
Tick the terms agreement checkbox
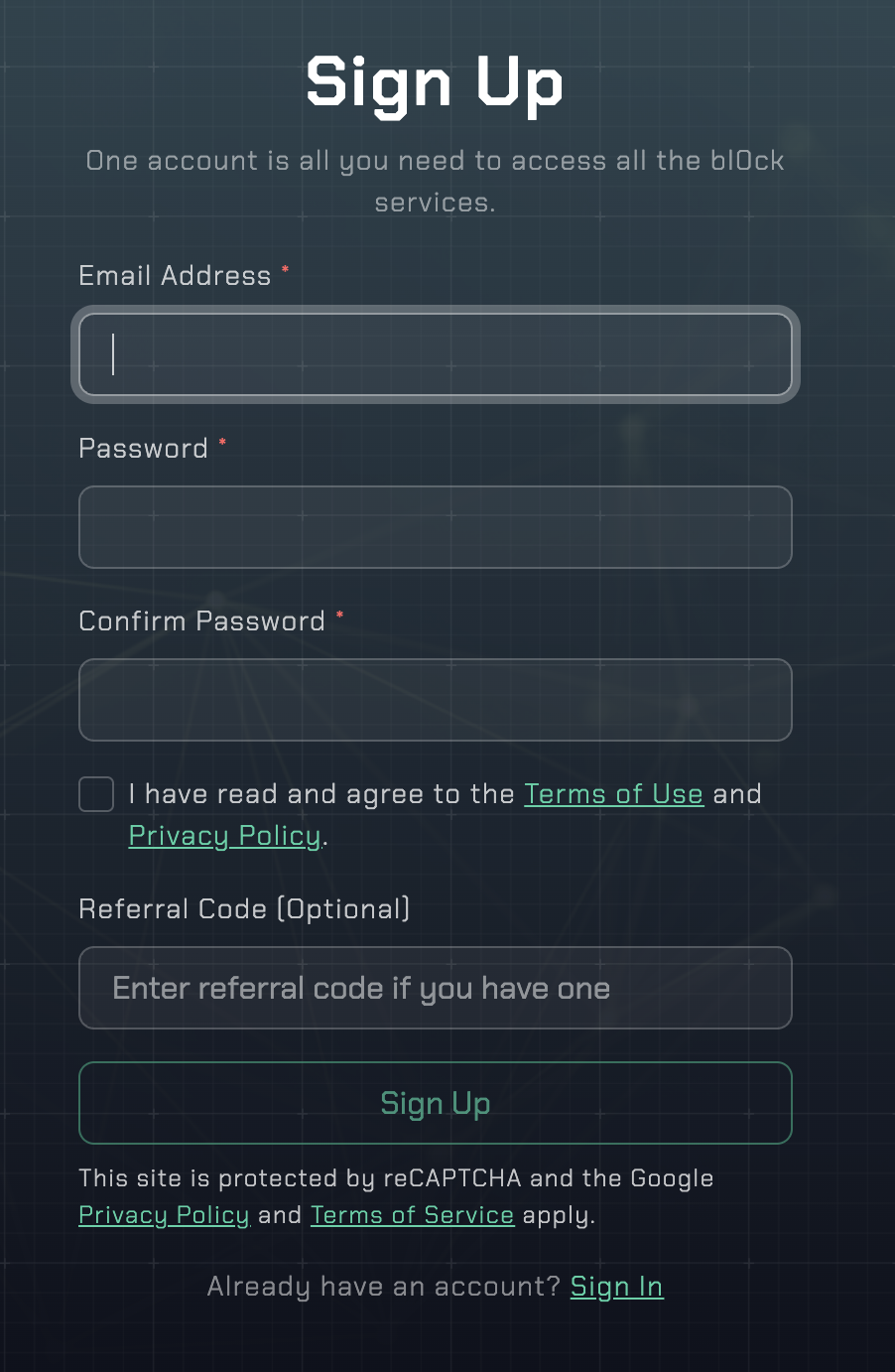pyautogui.click(x=96, y=794)
